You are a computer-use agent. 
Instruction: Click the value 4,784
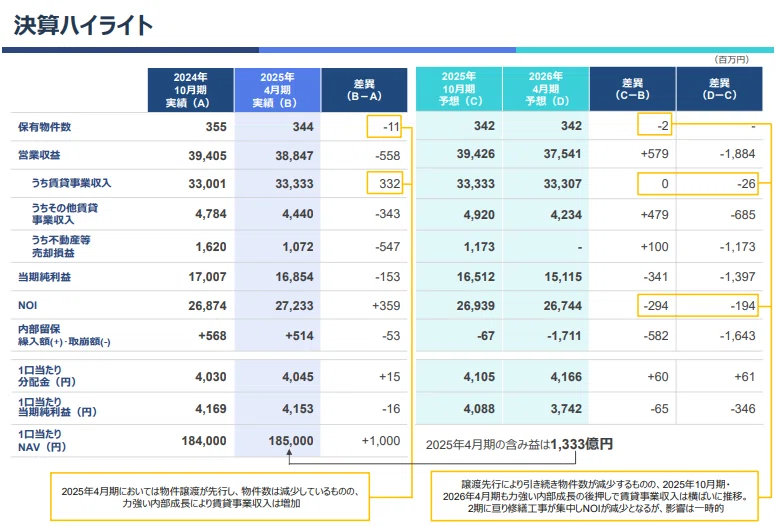point(211,214)
